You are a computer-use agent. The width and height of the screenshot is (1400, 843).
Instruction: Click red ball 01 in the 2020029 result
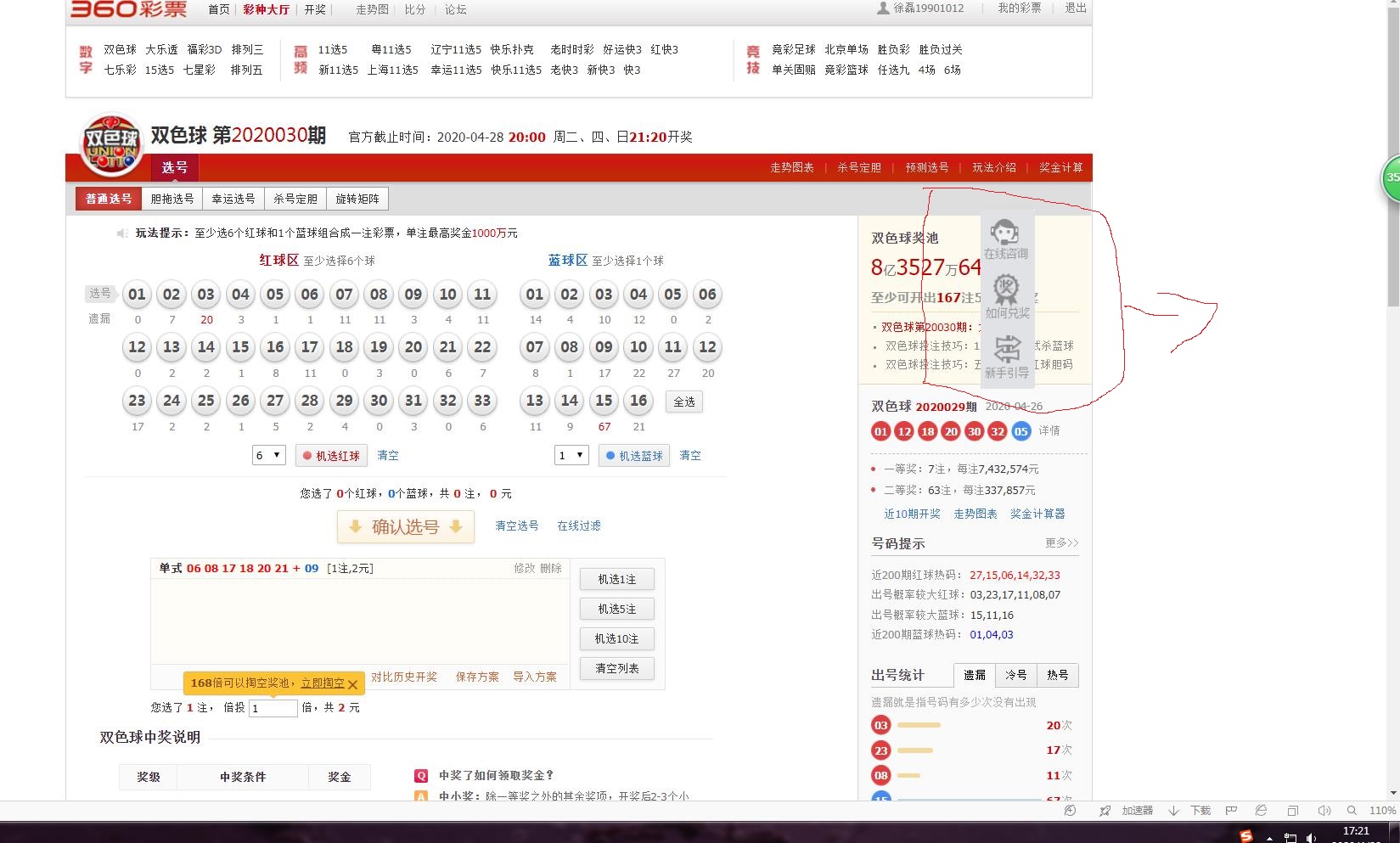880,431
